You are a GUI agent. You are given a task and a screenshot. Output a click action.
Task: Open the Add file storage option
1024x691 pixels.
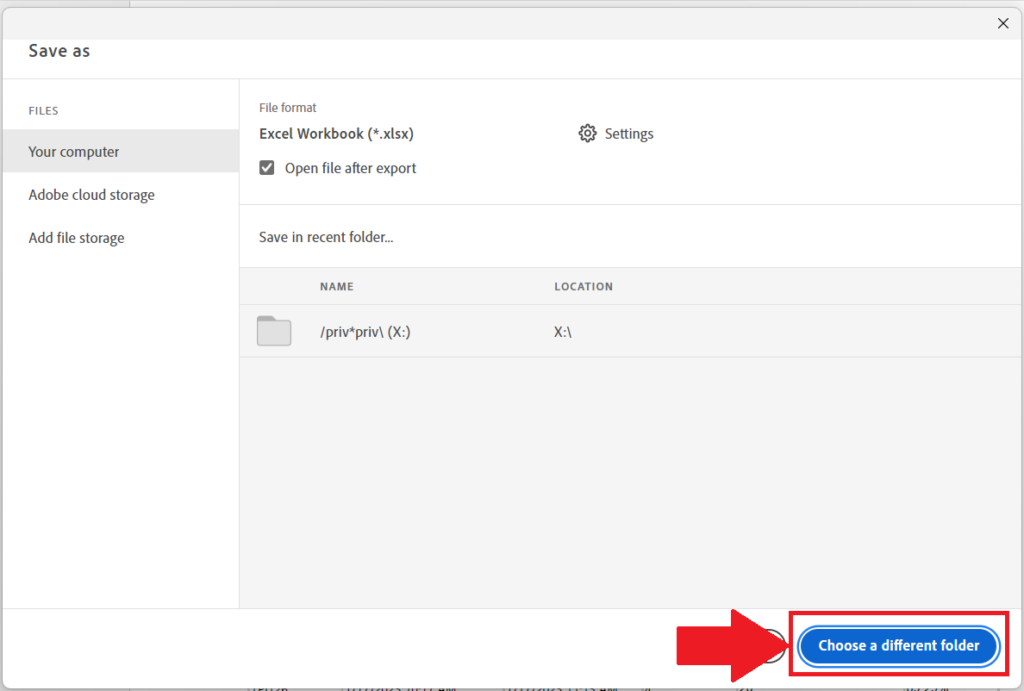pos(76,237)
